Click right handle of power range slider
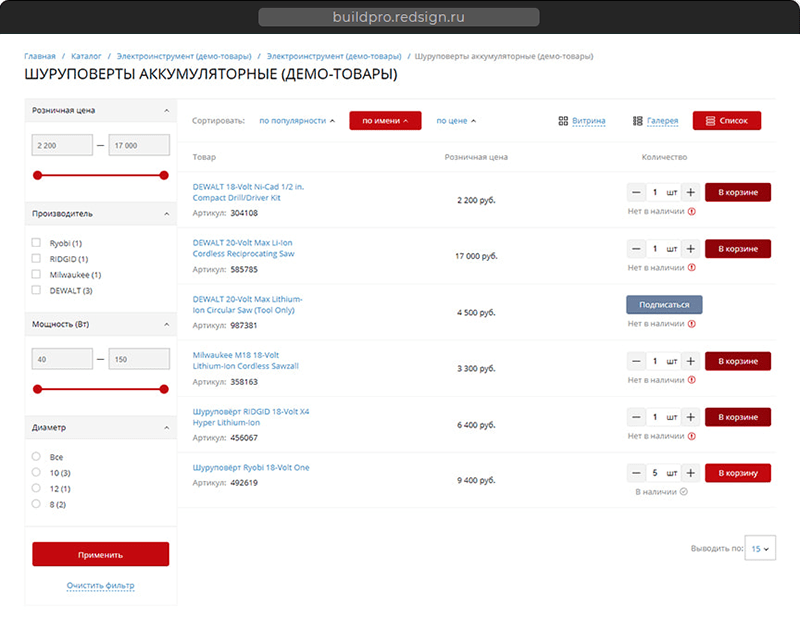800x630 pixels. [164, 389]
